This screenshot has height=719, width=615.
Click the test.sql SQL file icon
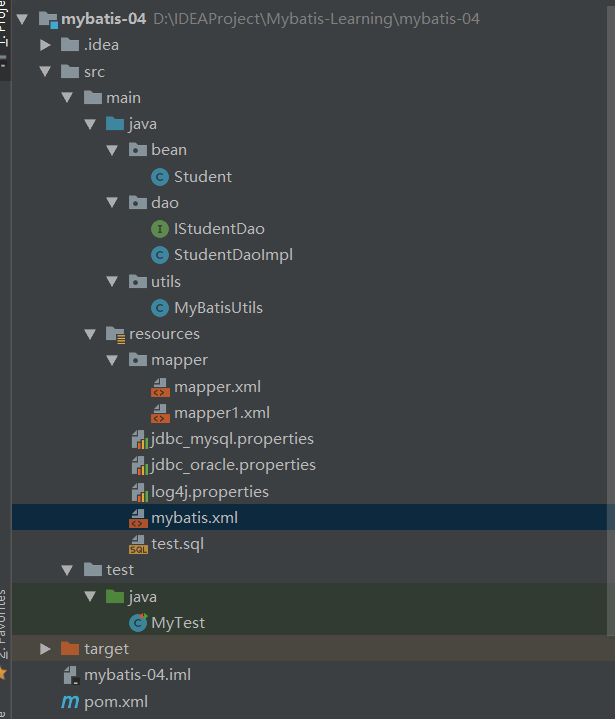click(138, 545)
